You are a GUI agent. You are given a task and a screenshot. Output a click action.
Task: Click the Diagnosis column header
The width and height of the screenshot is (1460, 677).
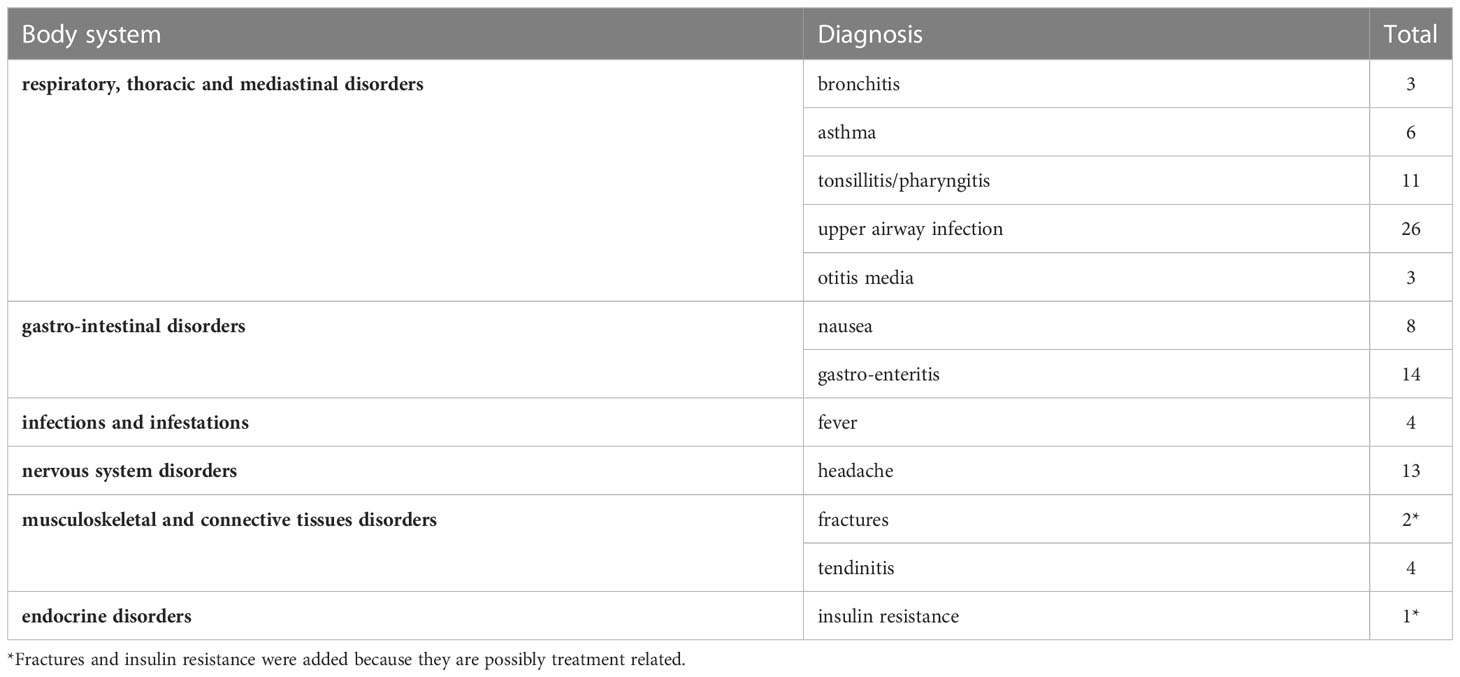(x=1087, y=34)
